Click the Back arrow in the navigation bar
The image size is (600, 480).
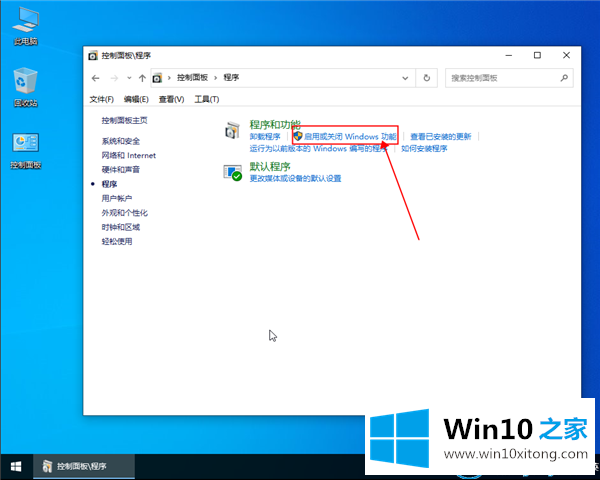coord(96,78)
